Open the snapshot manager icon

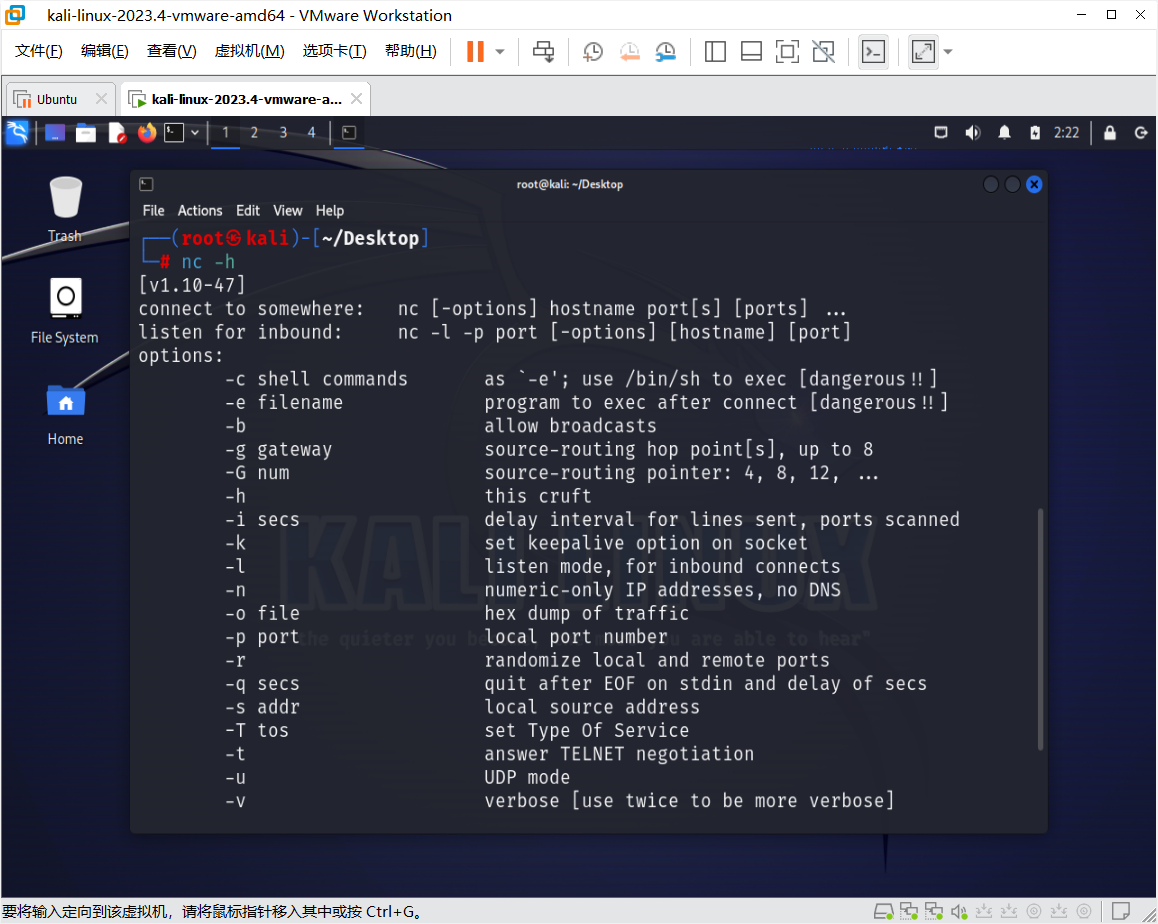click(x=665, y=52)
